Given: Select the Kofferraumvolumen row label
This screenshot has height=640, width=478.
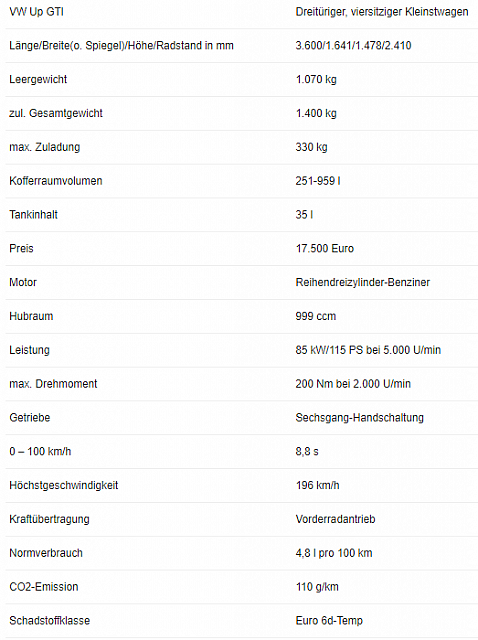Looking at the screenshot, I should tap(56, 181).
